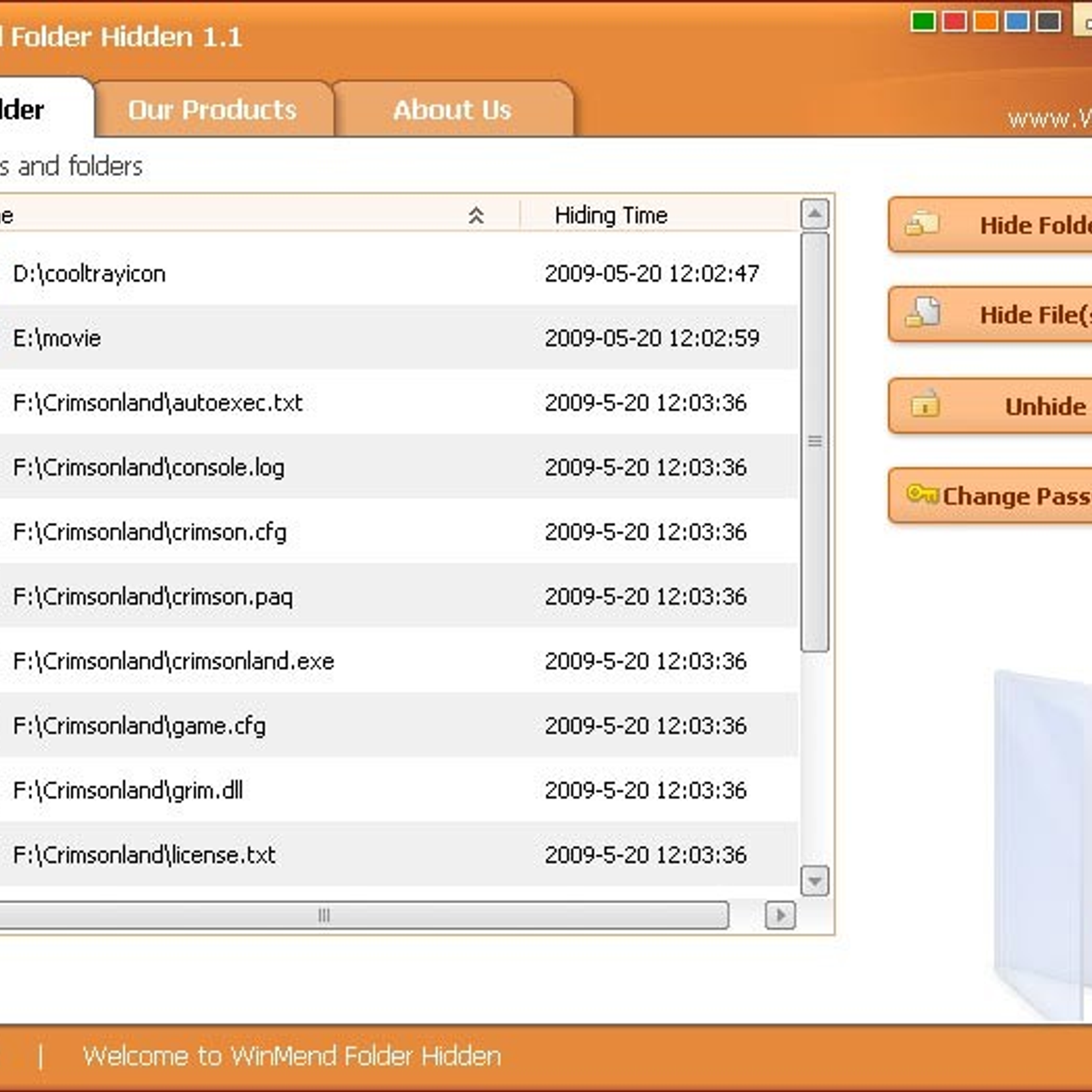Click hiding time 2009-05-20 12:02:59
1092x1092 pixels.
point(652,338)
